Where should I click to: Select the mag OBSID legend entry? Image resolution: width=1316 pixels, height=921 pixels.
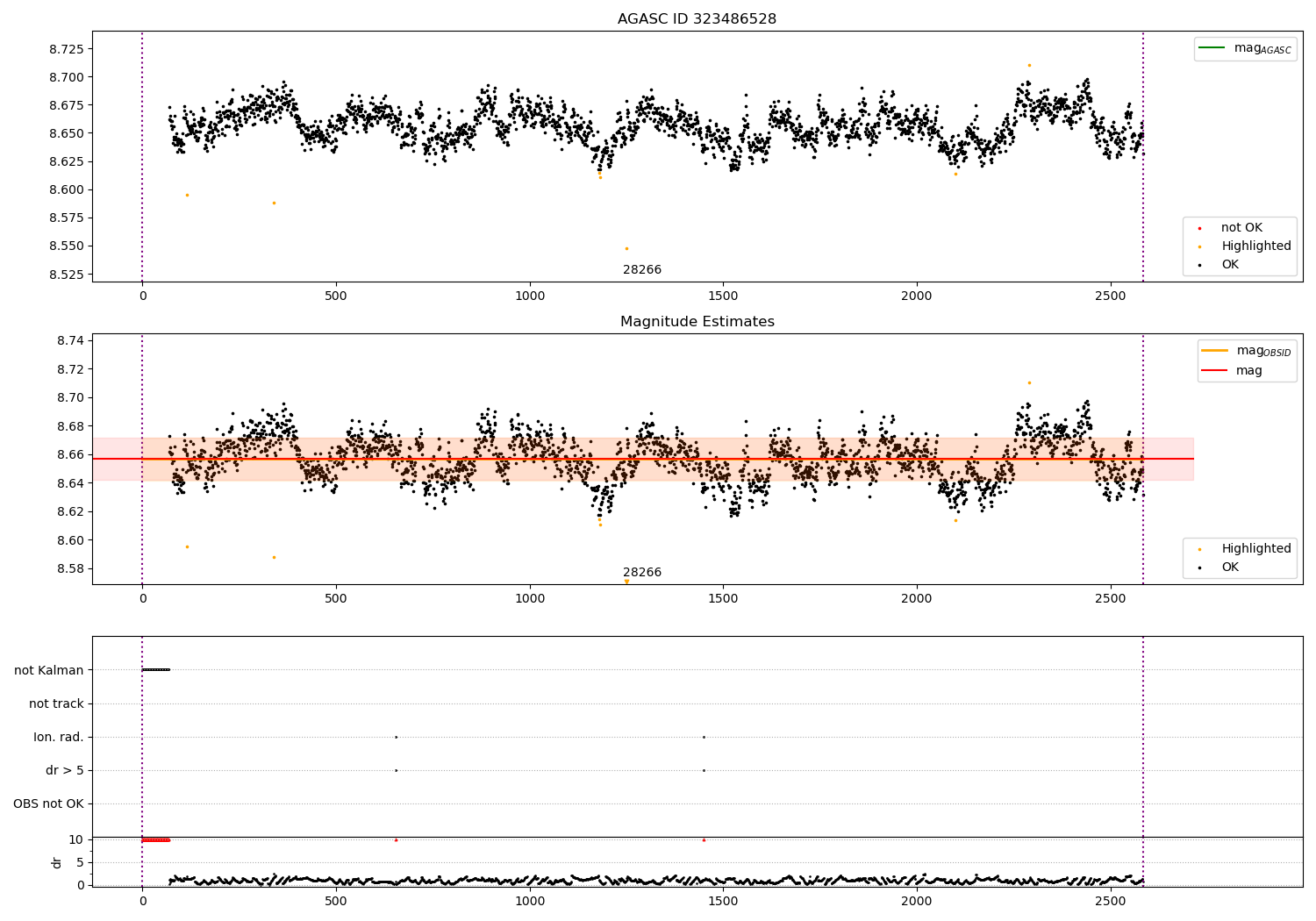(x=1248, y=351)
